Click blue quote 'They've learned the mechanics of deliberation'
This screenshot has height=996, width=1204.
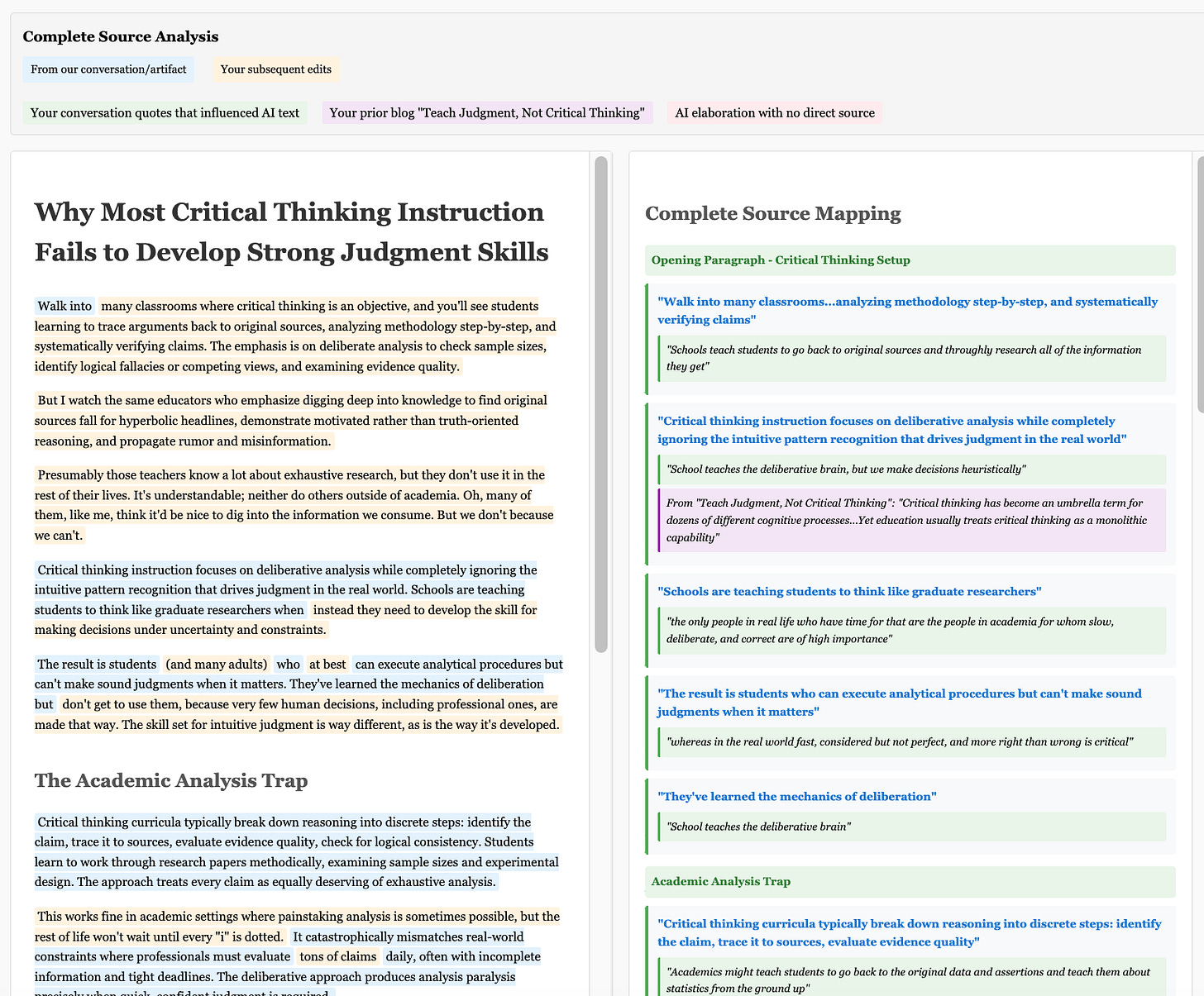797,797
